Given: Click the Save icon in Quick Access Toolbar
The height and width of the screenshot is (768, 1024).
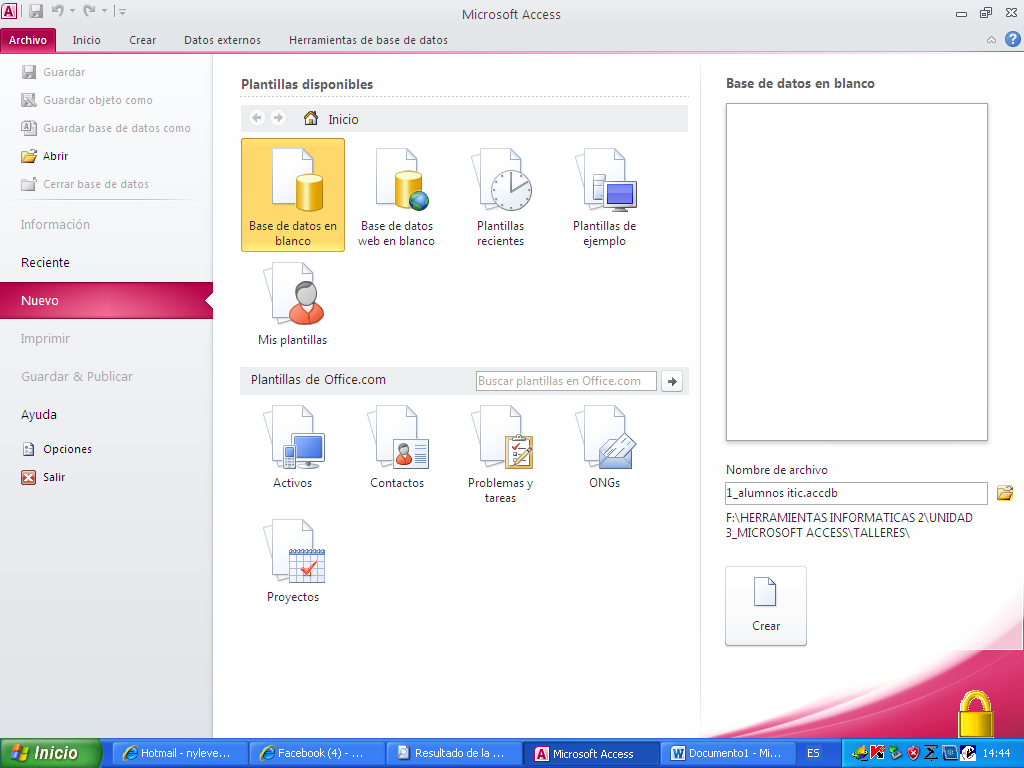Looking at the screenshot, I should (x=37, y=10).
